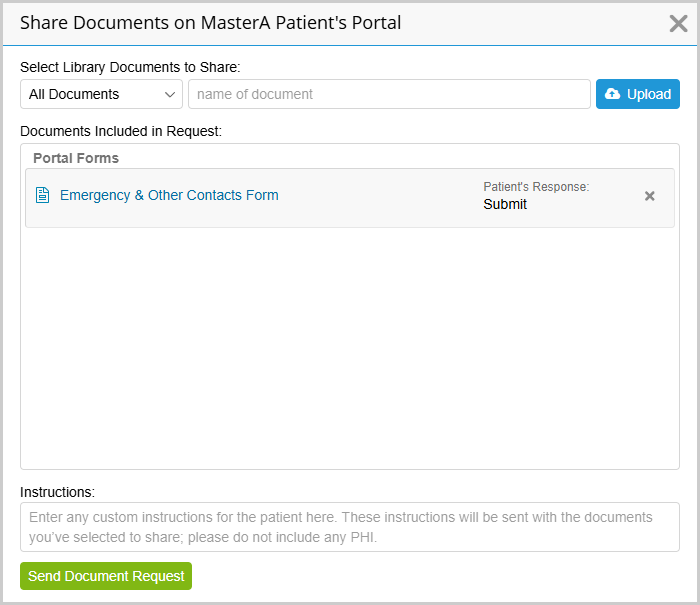Click the document icon beside Emergency form

42,195
